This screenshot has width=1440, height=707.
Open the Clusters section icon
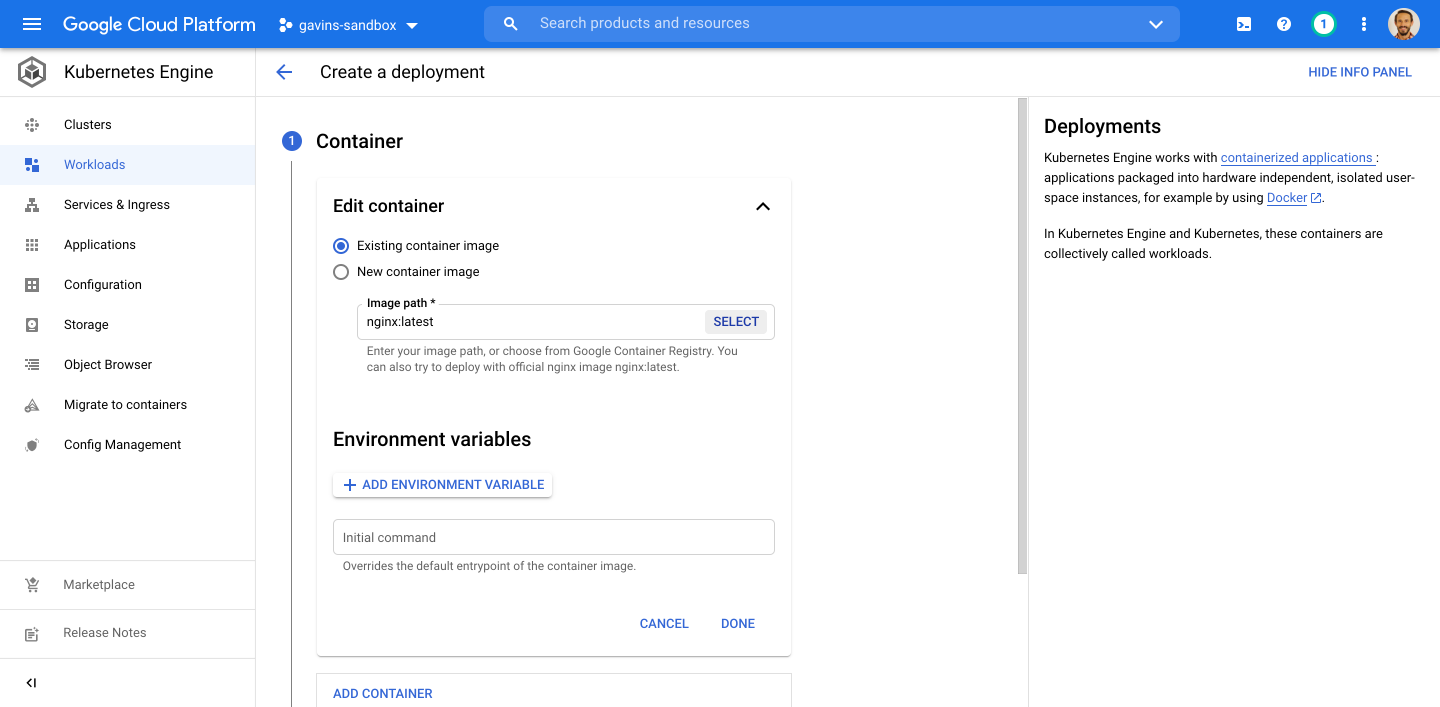[31, 124]
